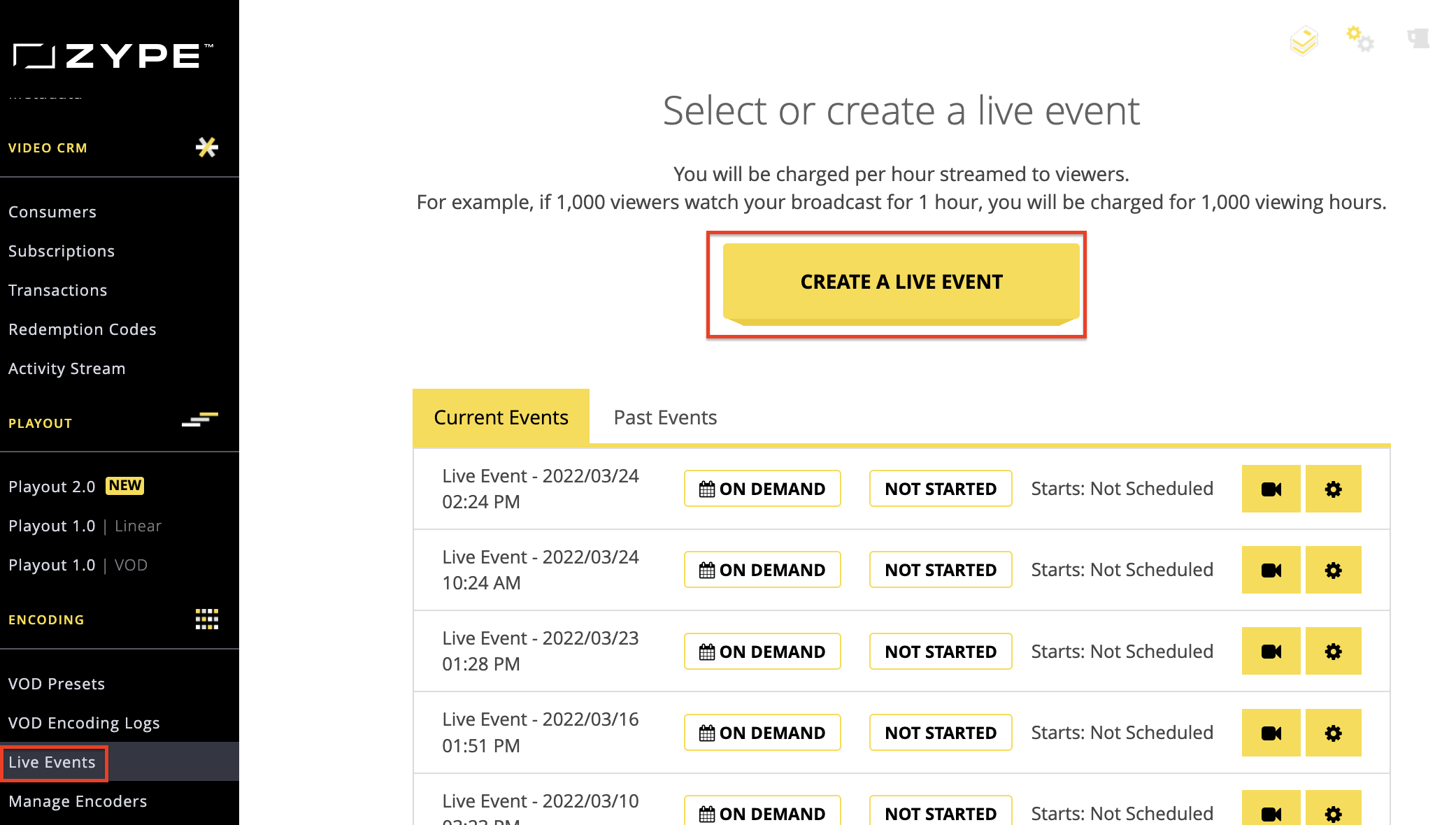Open gear settings for 02:24 PM event

click(x=1333, y=489)
